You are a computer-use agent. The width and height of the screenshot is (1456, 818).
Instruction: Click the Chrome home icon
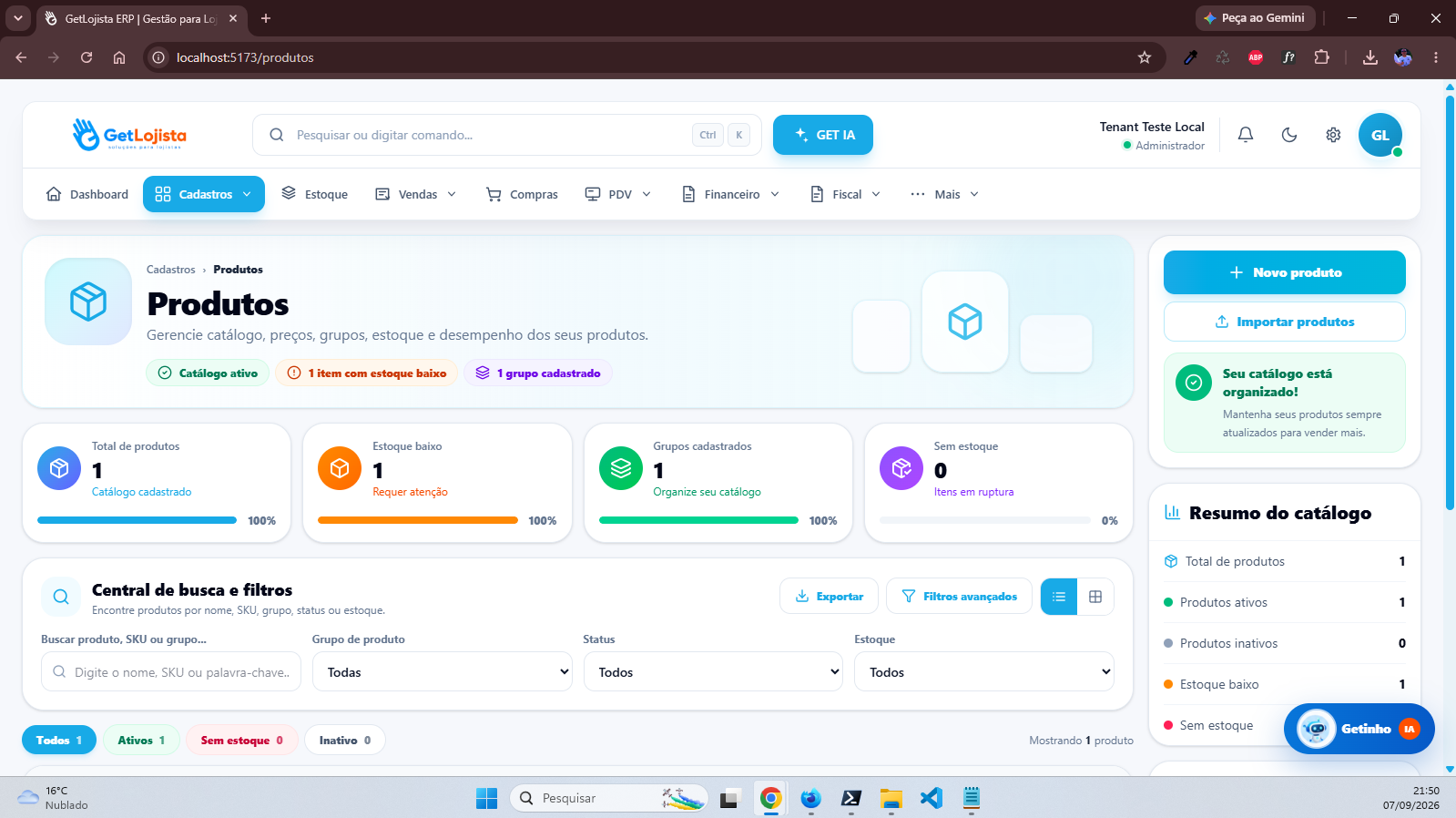(119, 57)
